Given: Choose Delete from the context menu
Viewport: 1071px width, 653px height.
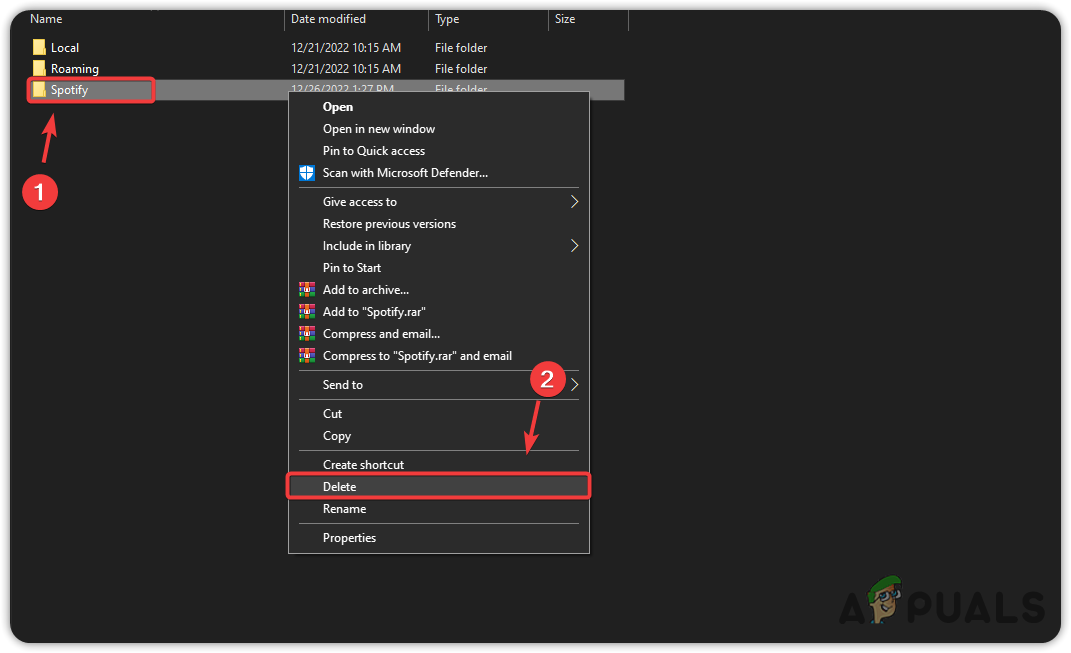Looking at the screenshot, I should pyautogui.click(x=340, y=487).
